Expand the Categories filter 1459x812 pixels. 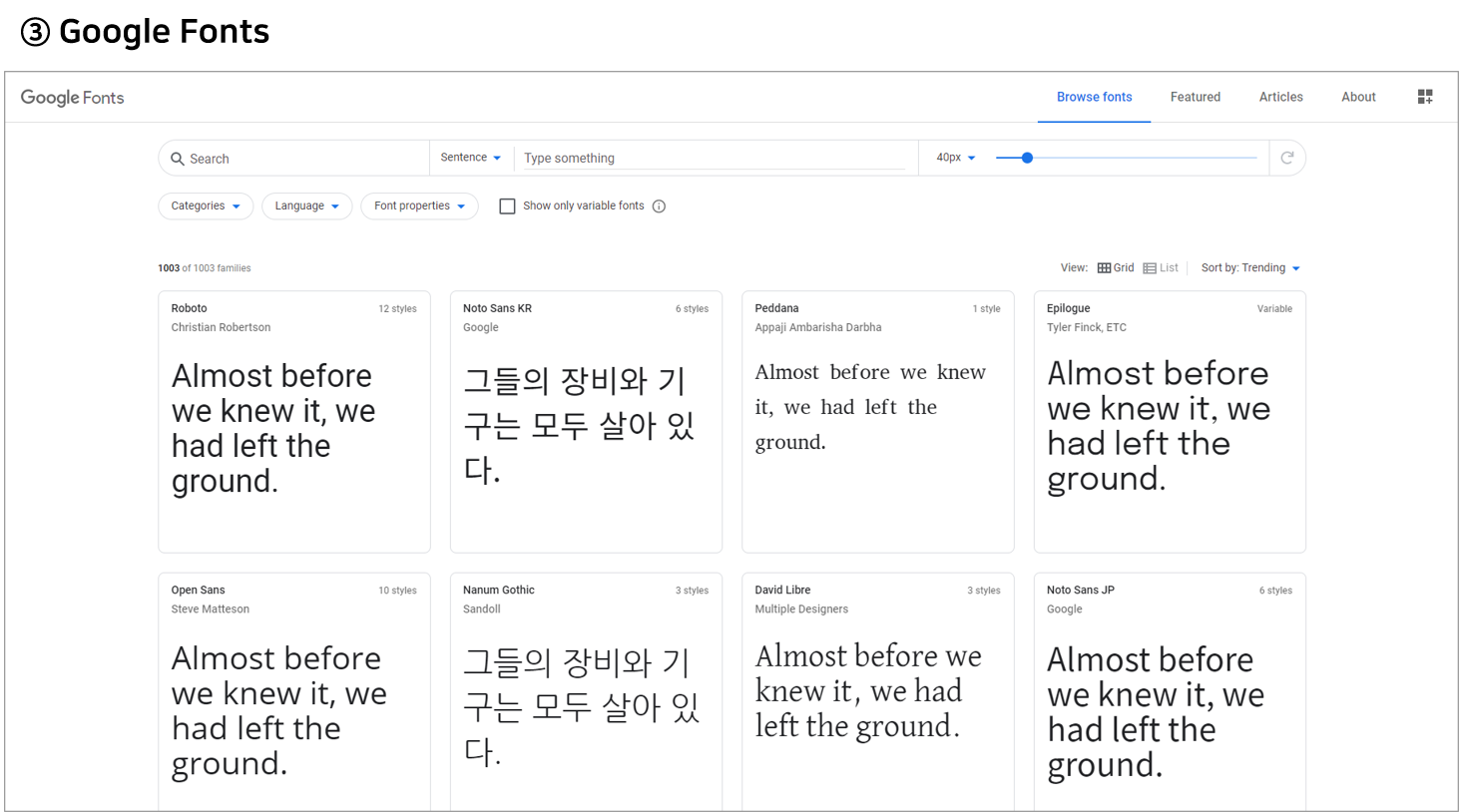click(206, 206)
